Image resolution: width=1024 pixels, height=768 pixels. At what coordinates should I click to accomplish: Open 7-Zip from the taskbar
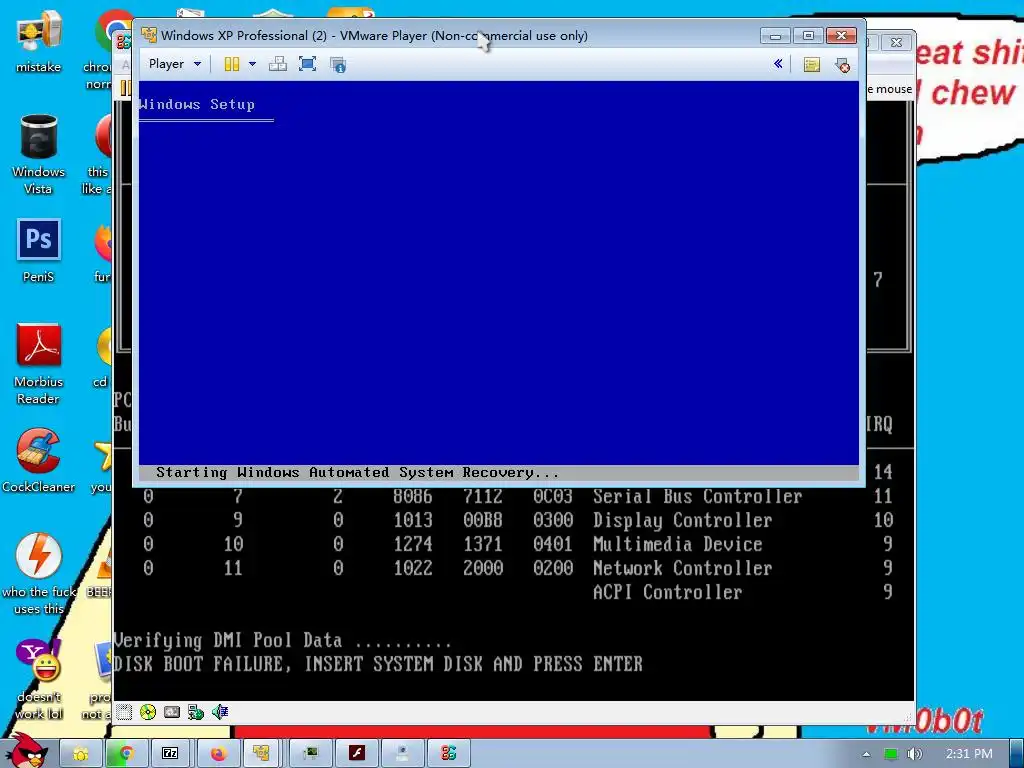[x=170, y=754]
